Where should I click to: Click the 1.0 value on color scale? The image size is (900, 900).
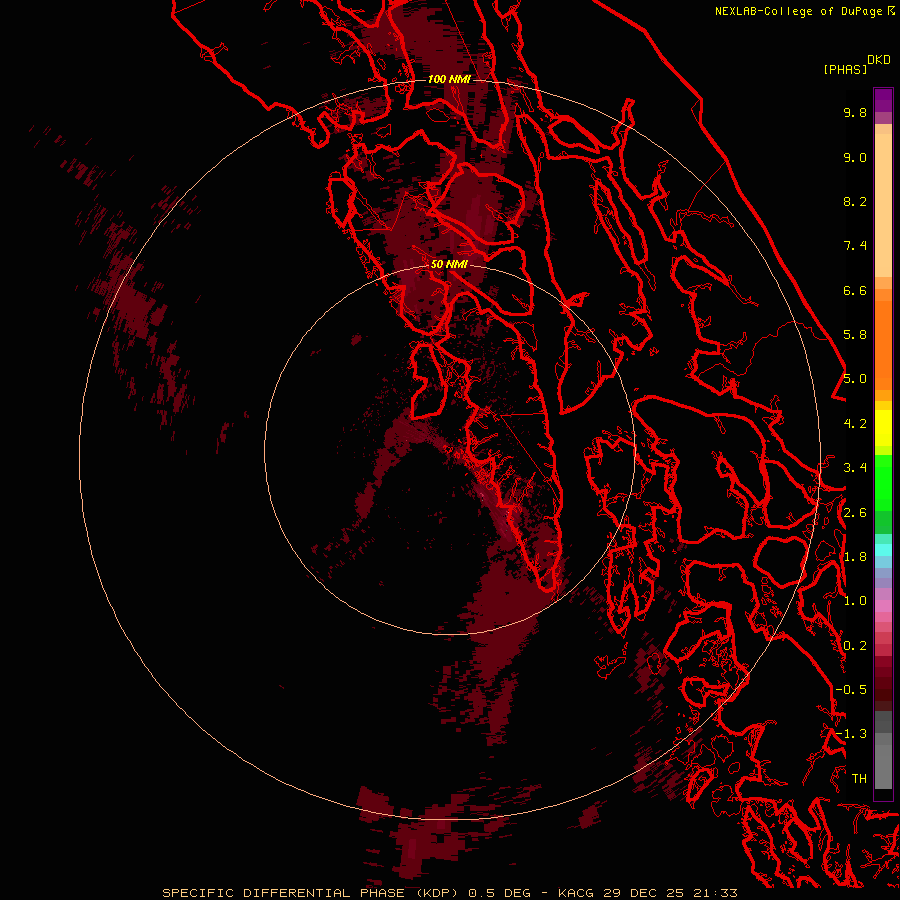(x=855, y=601)
